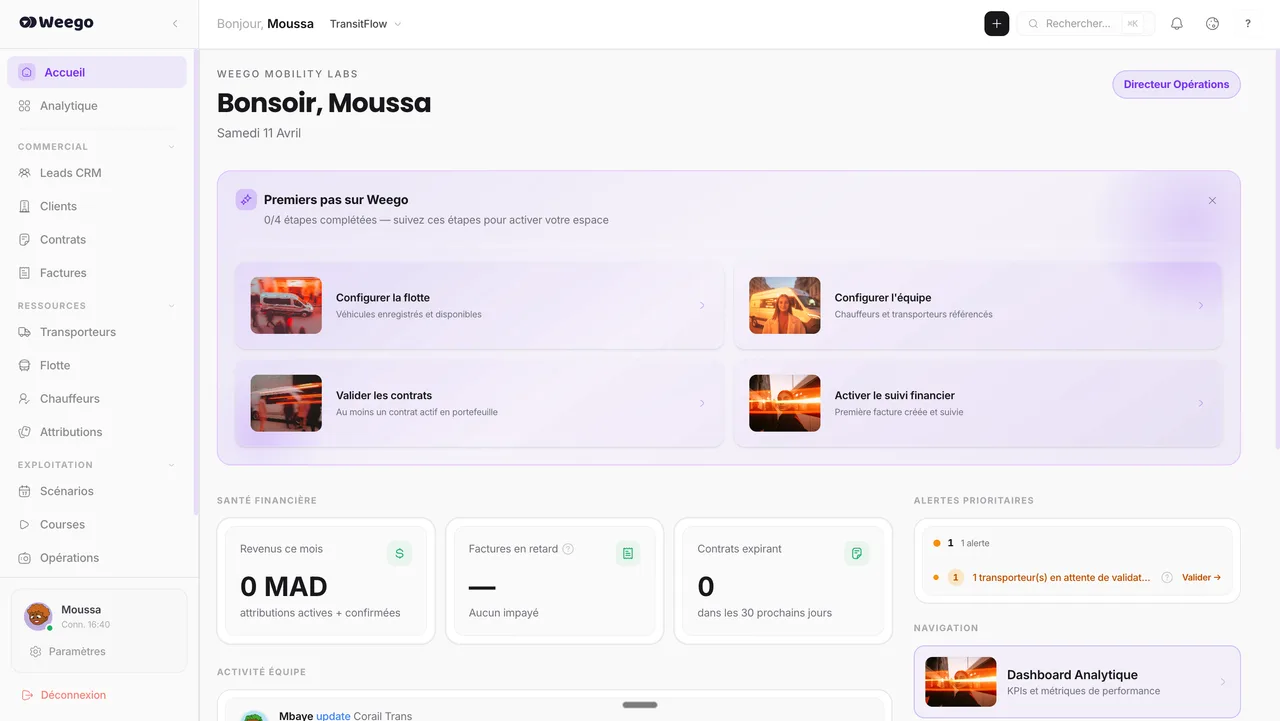Open Attributions from the sidebar
The width and height of the screenshot is (1280, 721).
pos(72,431)
